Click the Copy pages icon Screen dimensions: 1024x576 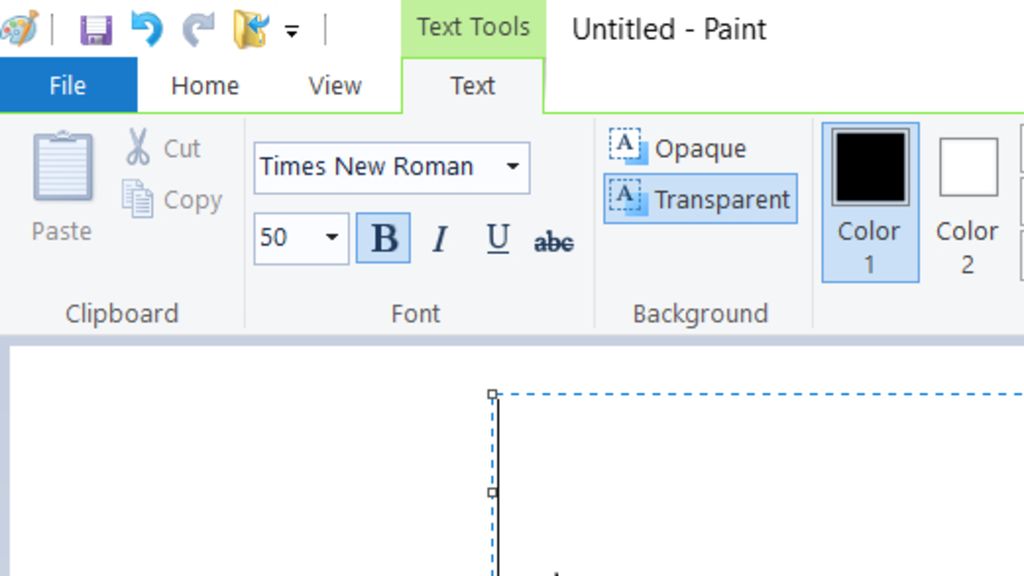[138, 199]
